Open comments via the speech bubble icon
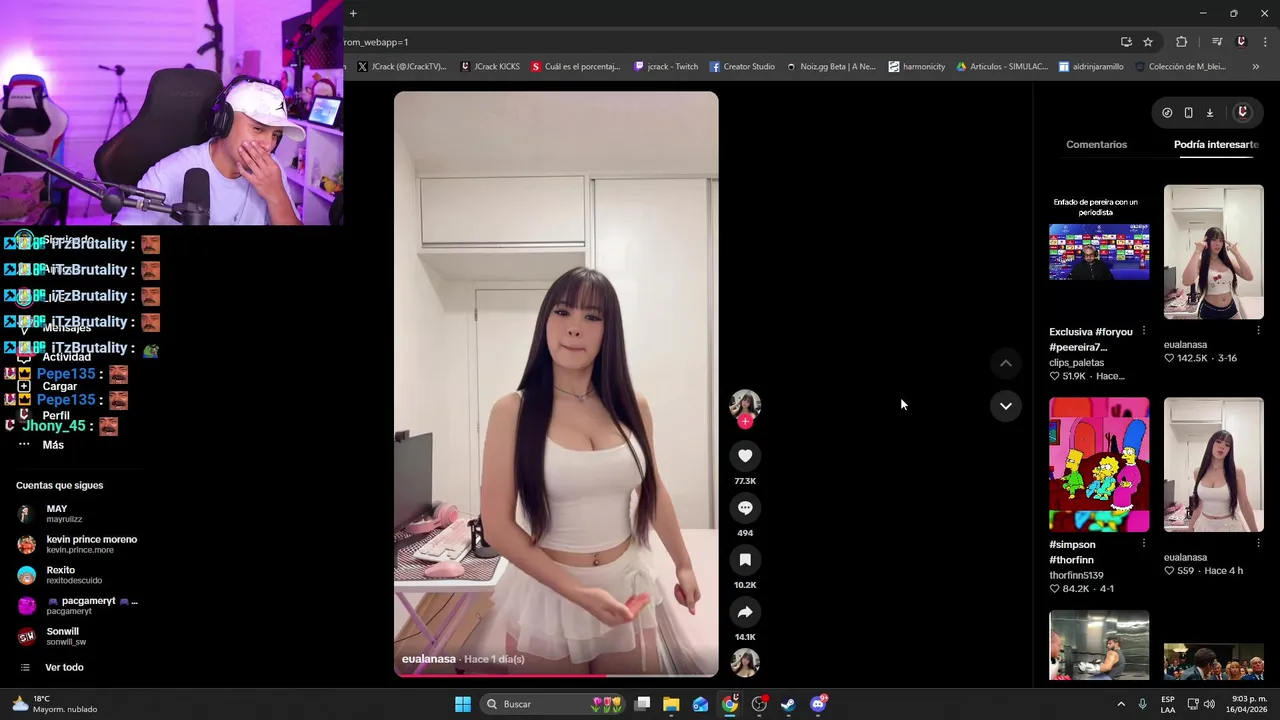This screenshot has width=1280, height=720. [x=745, y=508]
